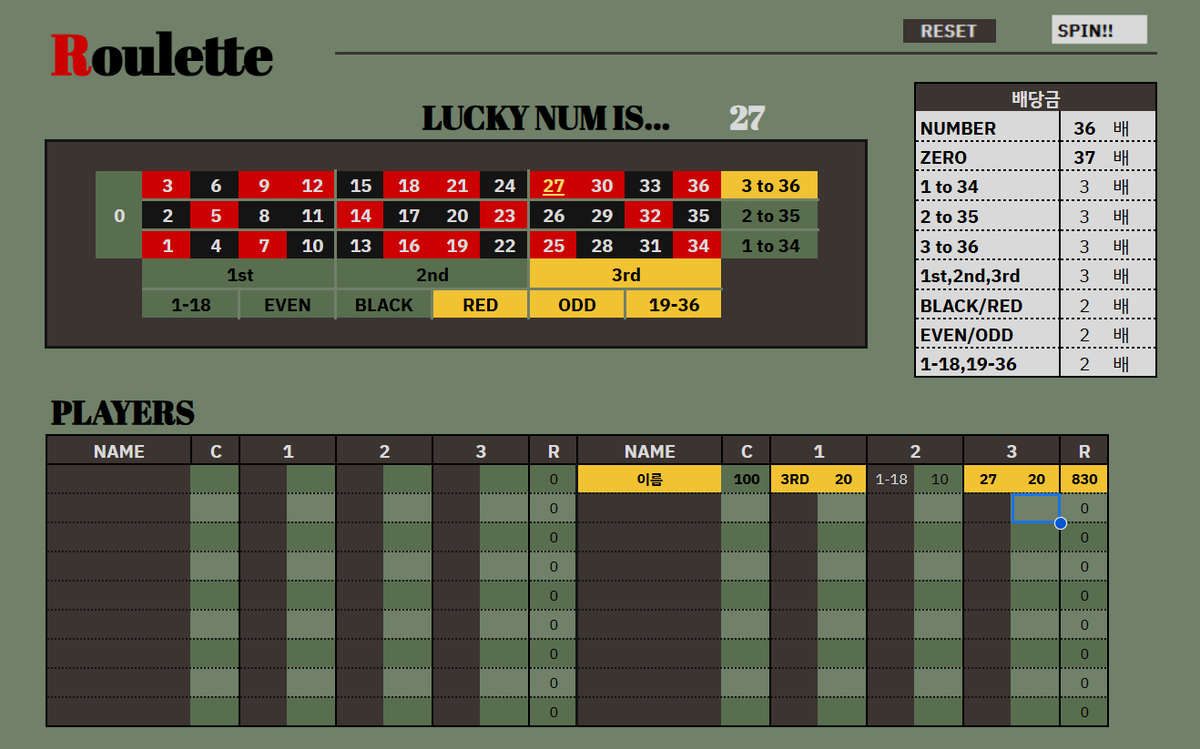The image size is (1200, 749).
Task: Pick number 13 on the board
Action: click(360, 245)
